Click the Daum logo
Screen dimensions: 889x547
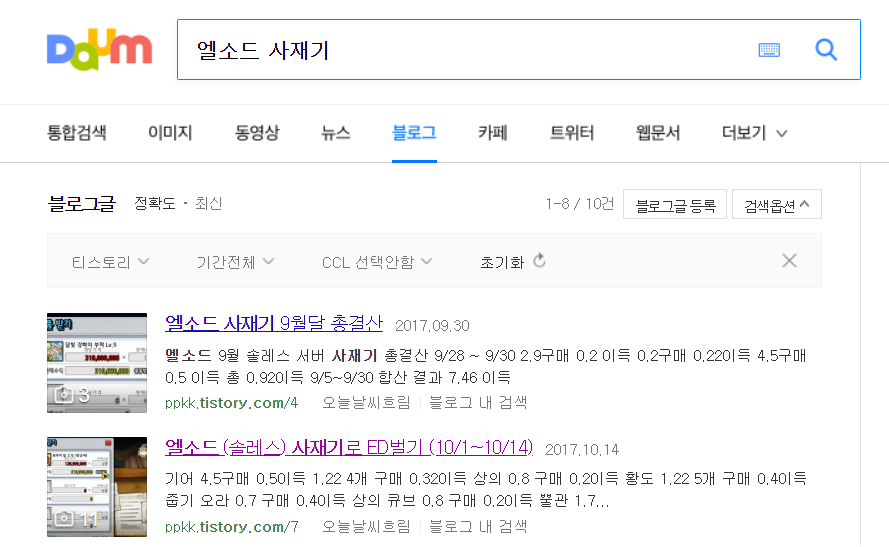[99, 49]
